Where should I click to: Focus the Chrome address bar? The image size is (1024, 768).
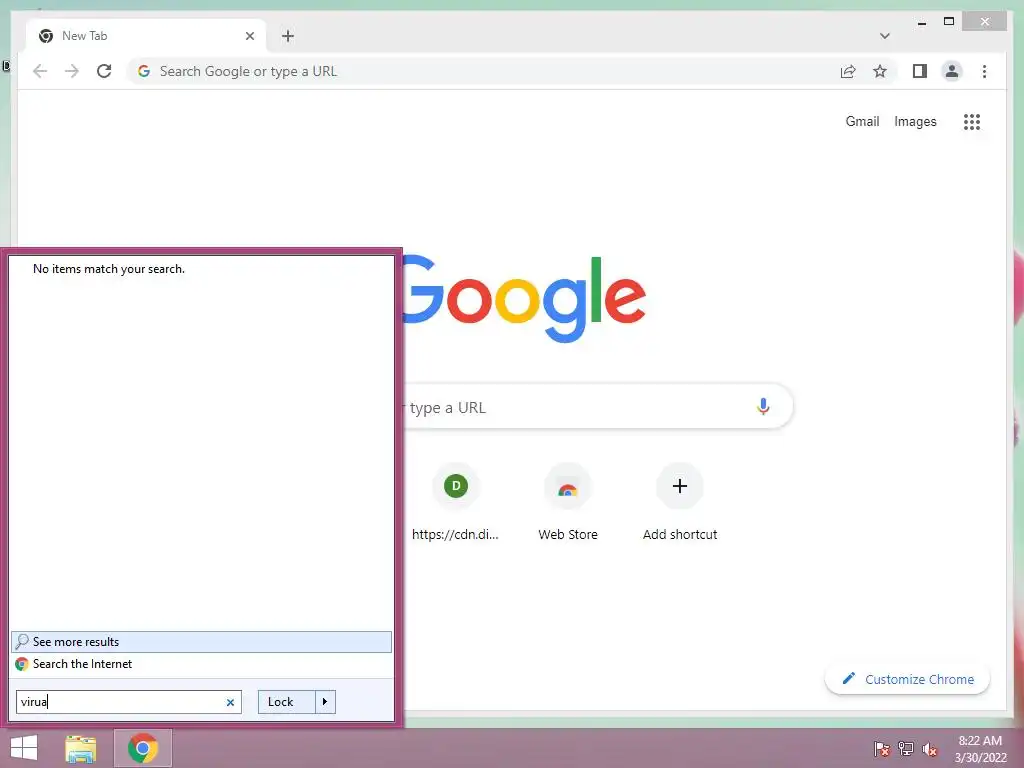(483, 71)
